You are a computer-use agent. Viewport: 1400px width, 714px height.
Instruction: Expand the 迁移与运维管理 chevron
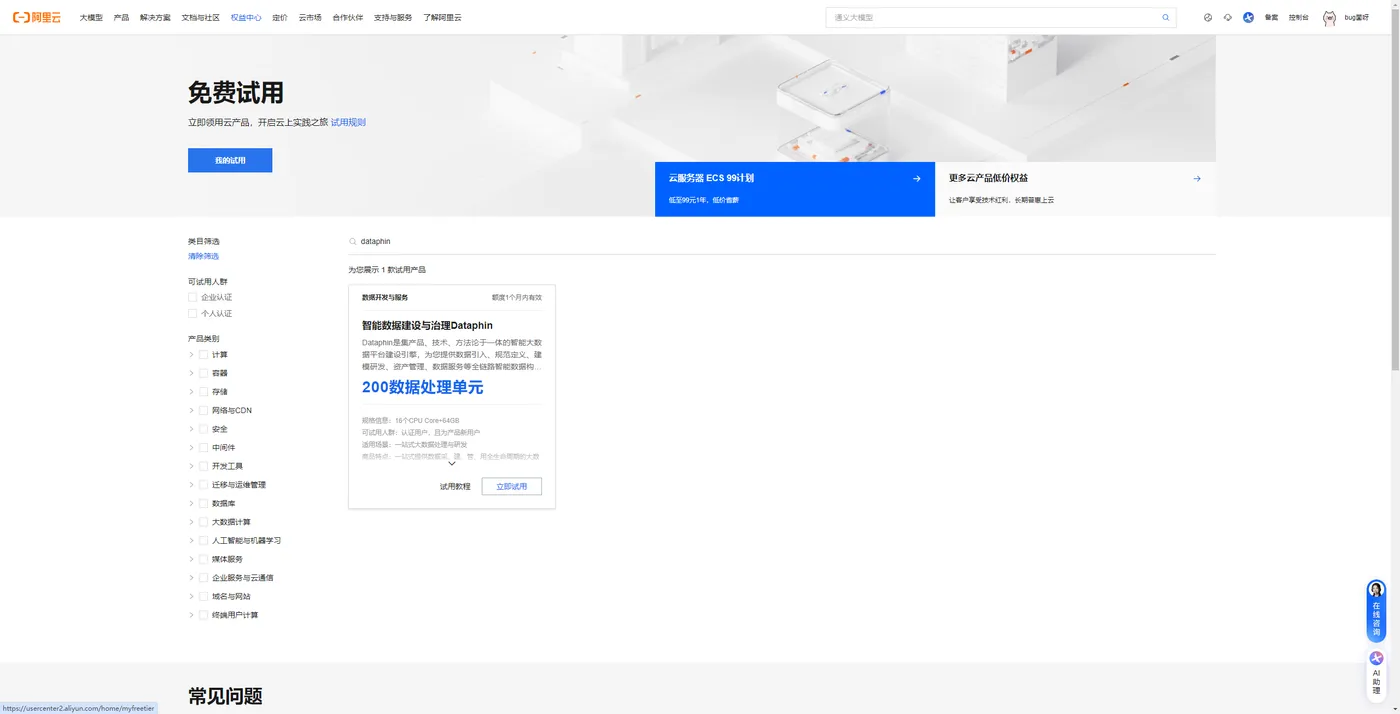point(191,484)
